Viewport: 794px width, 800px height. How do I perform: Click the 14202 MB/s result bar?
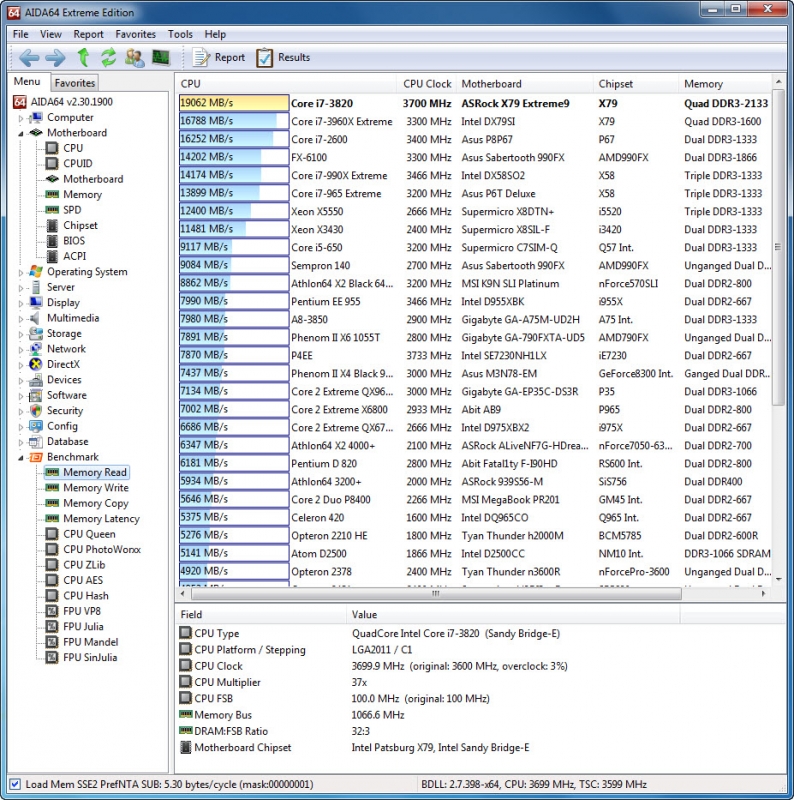point(234,157)
